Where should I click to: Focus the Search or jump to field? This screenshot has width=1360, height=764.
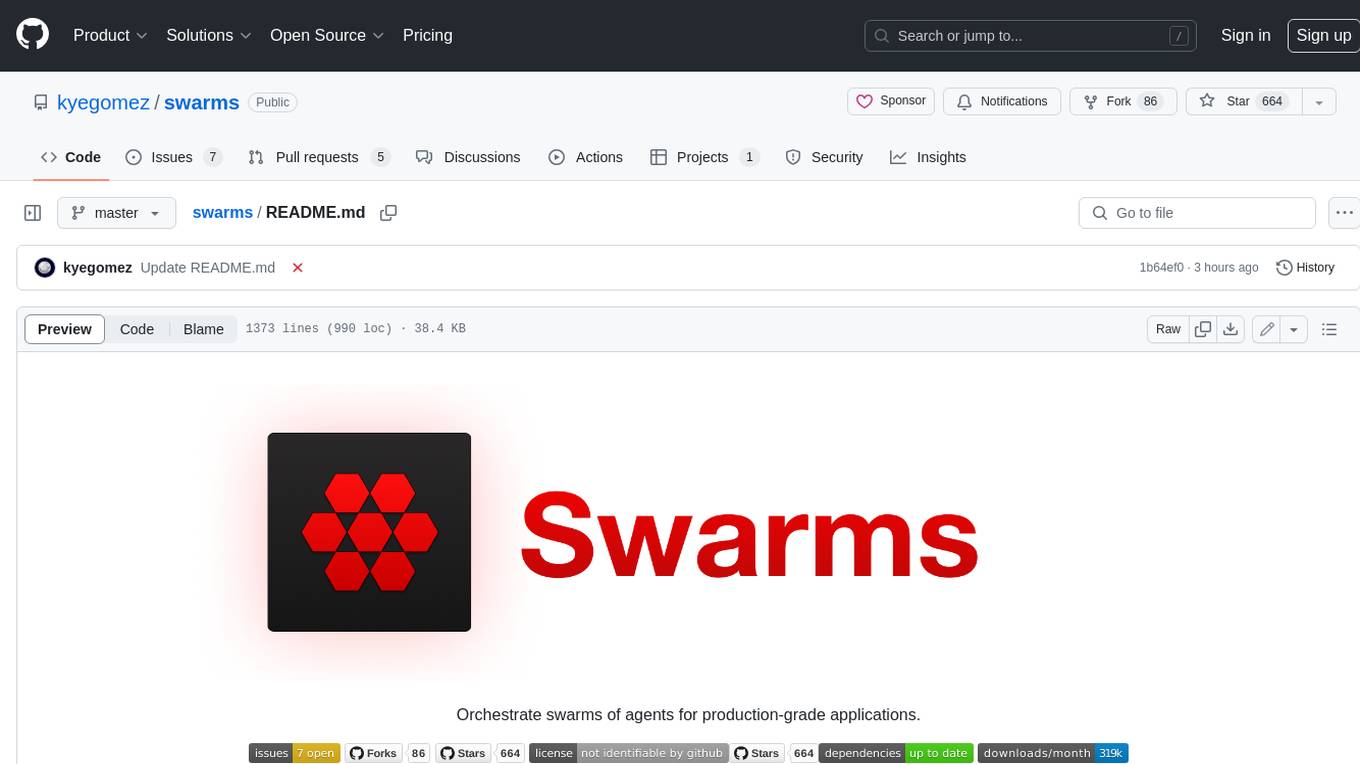1031,35
